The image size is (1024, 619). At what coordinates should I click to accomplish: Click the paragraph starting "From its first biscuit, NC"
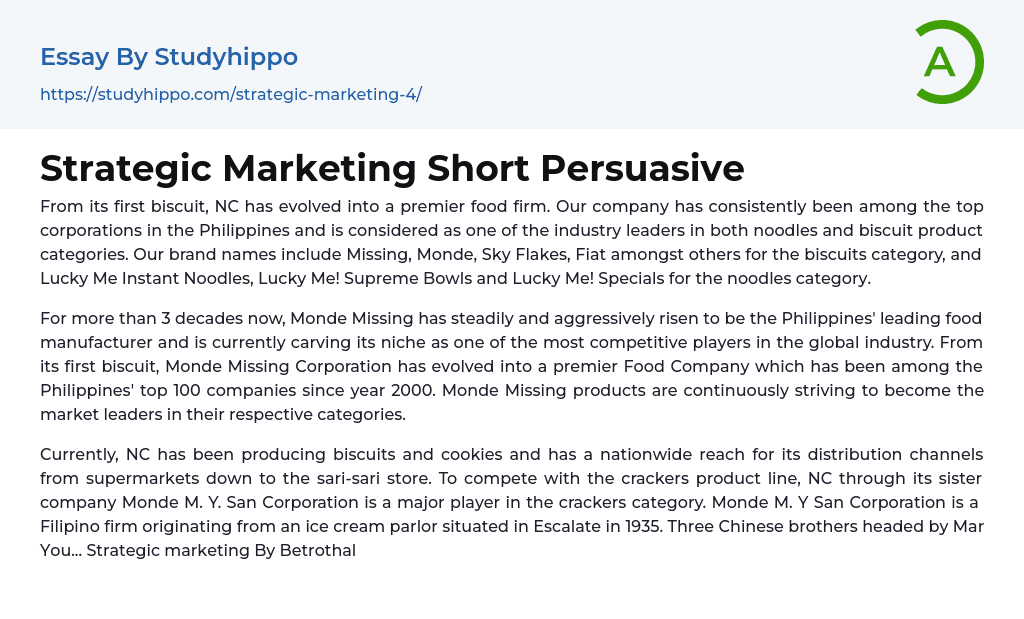(x=512, y=242)
